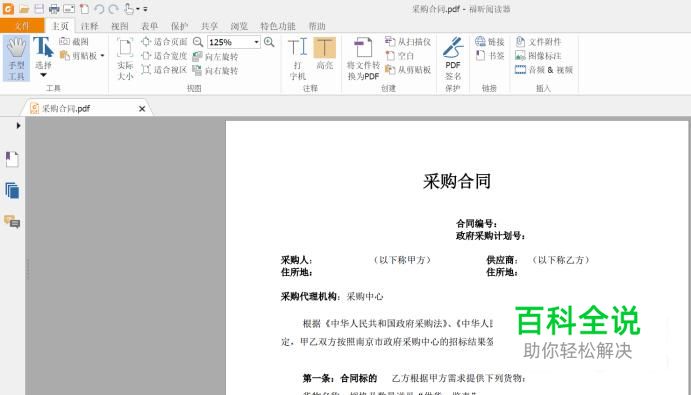Viewport: 691px width, 395px height.
Task: Select the 手型工具 hand tool
Action: (x=17, y=59)
